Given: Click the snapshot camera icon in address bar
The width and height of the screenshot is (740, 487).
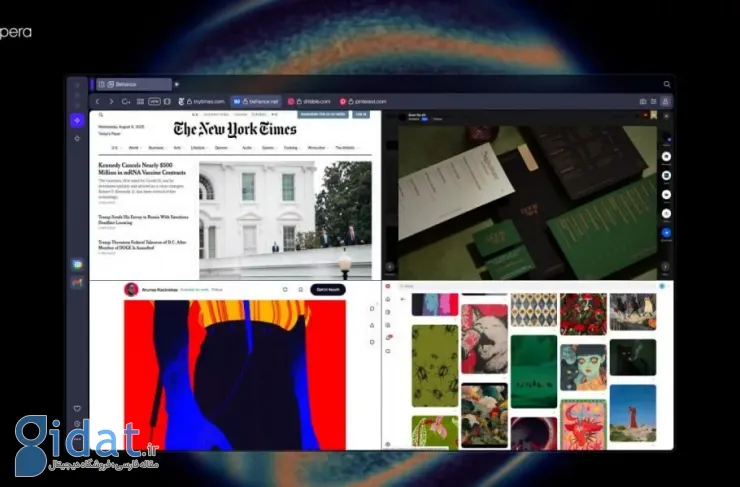Looking at the screenshot, I should (x=644, y=101).
